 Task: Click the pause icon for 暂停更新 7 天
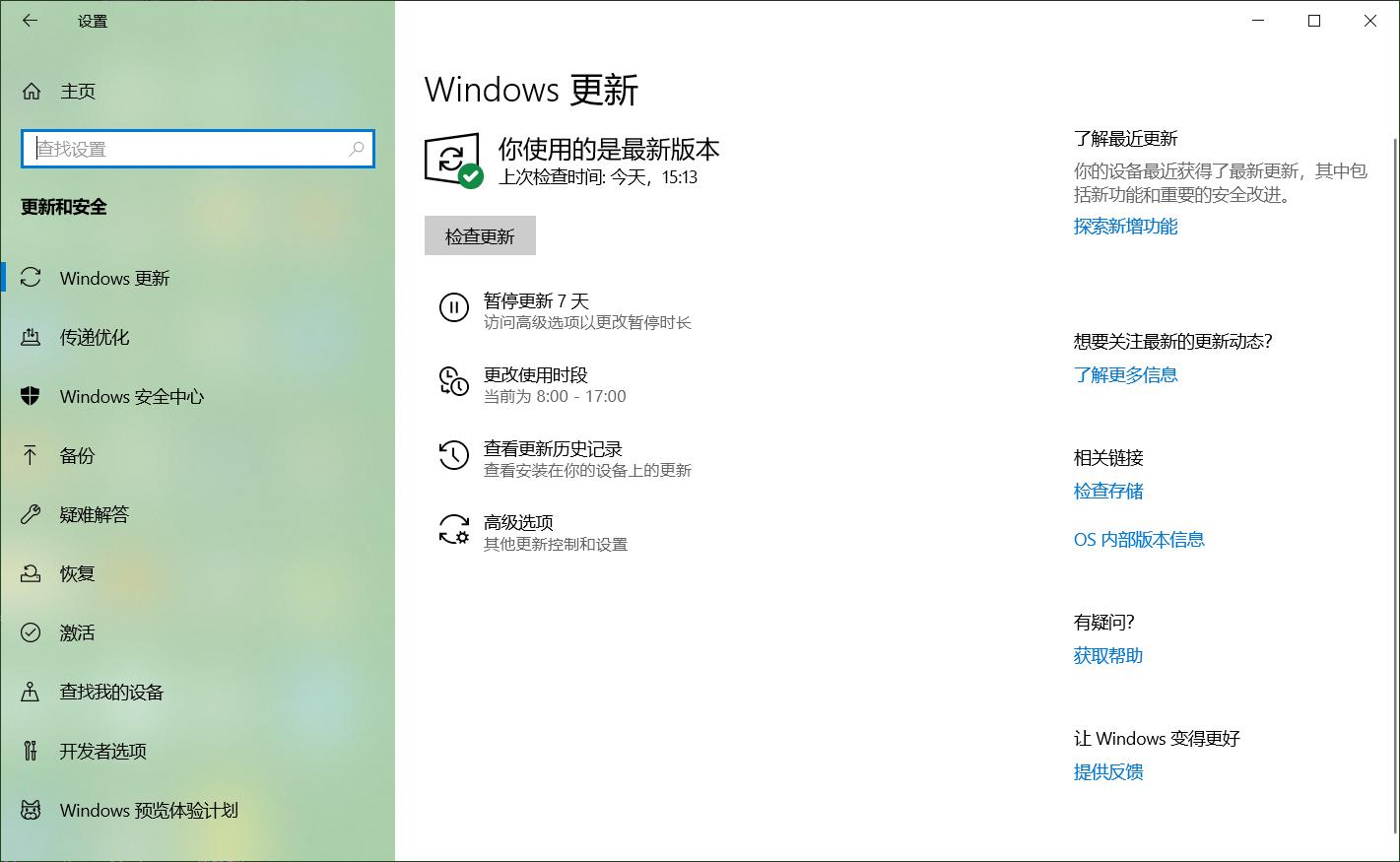[453, 308]
